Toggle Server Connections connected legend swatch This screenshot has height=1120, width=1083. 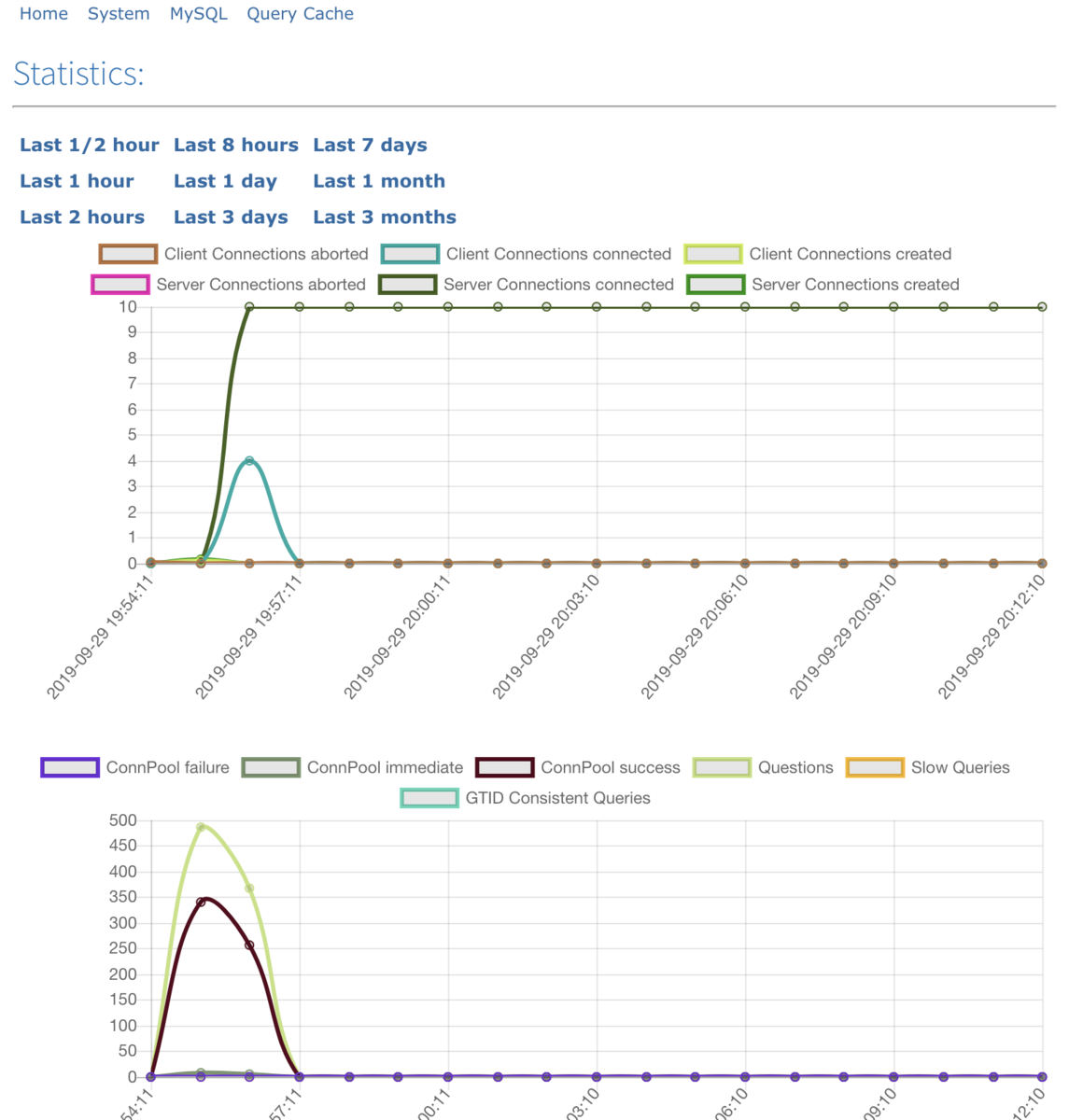point(407,284)
